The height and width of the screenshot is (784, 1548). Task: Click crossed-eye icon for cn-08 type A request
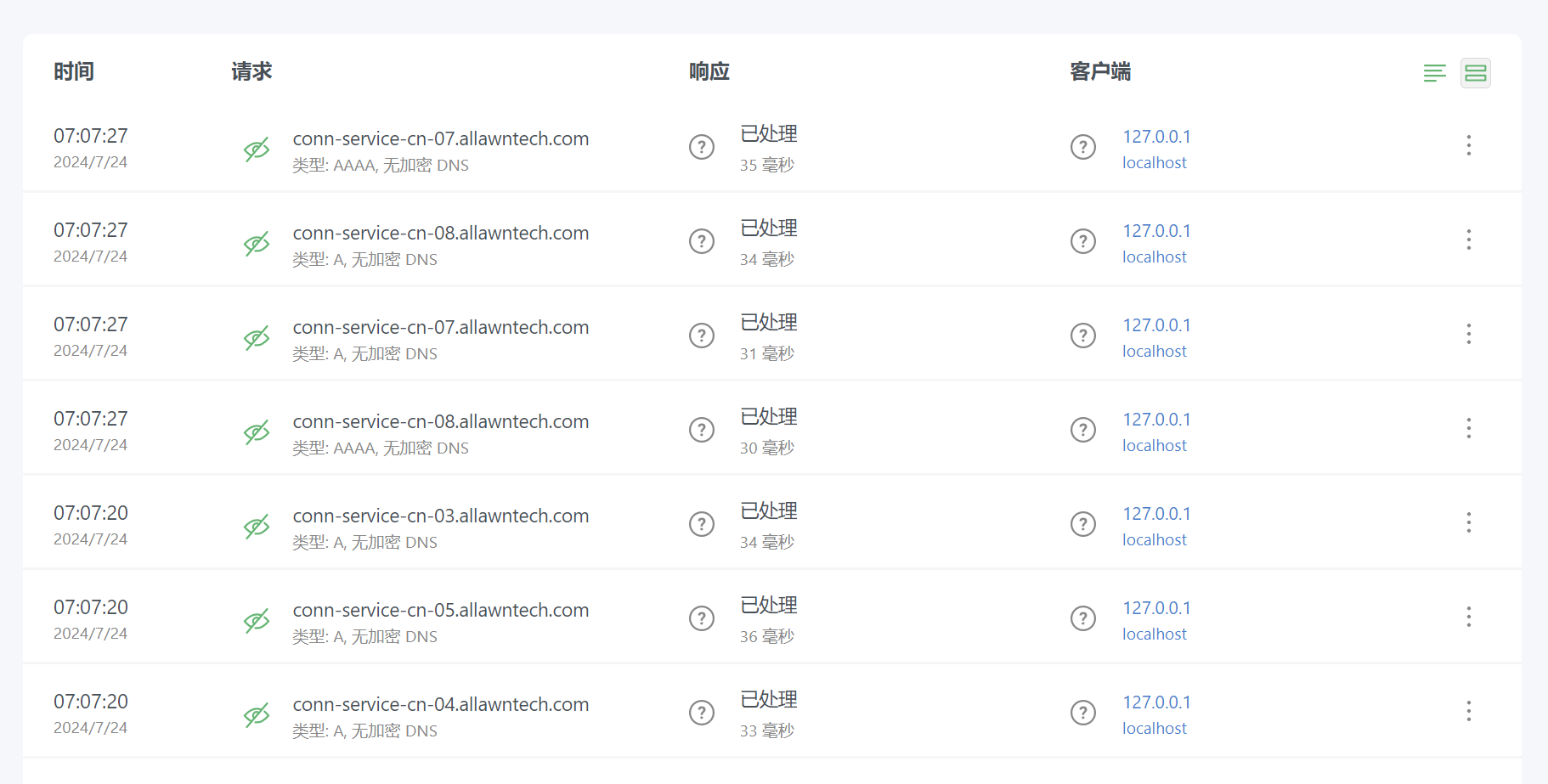(x=257, y=244)
